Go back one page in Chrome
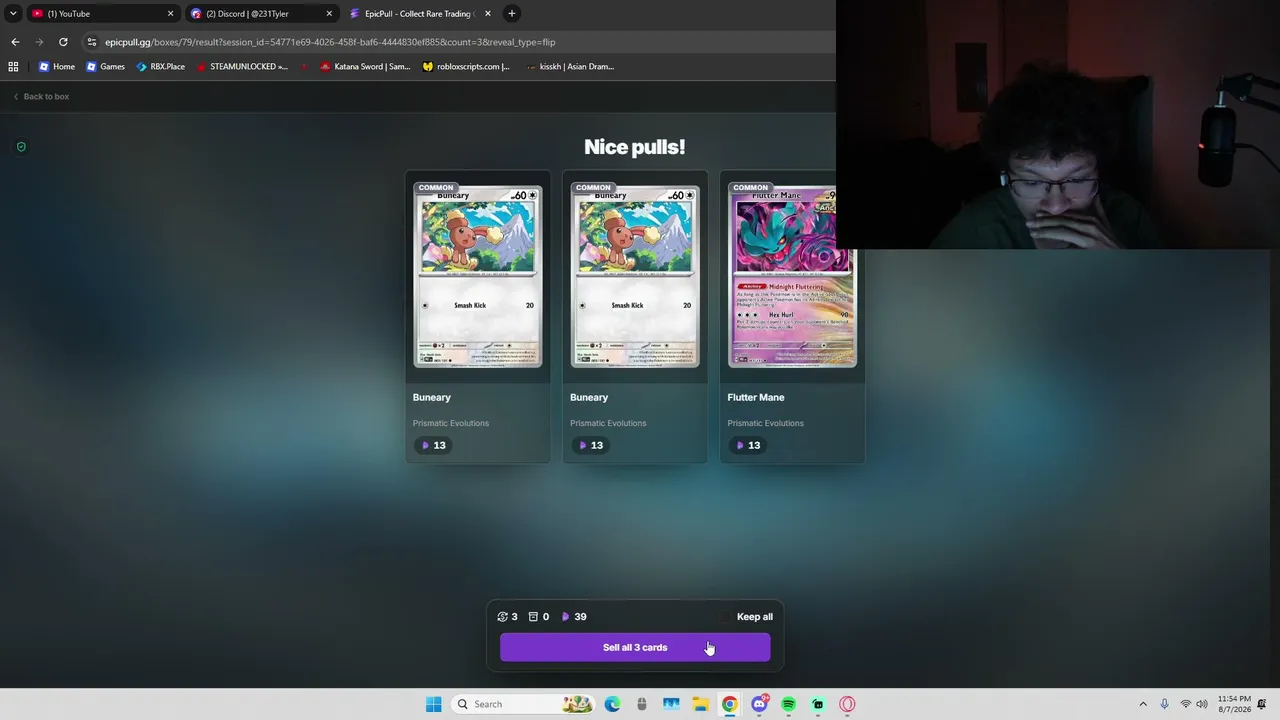 (x=15, y=42)
